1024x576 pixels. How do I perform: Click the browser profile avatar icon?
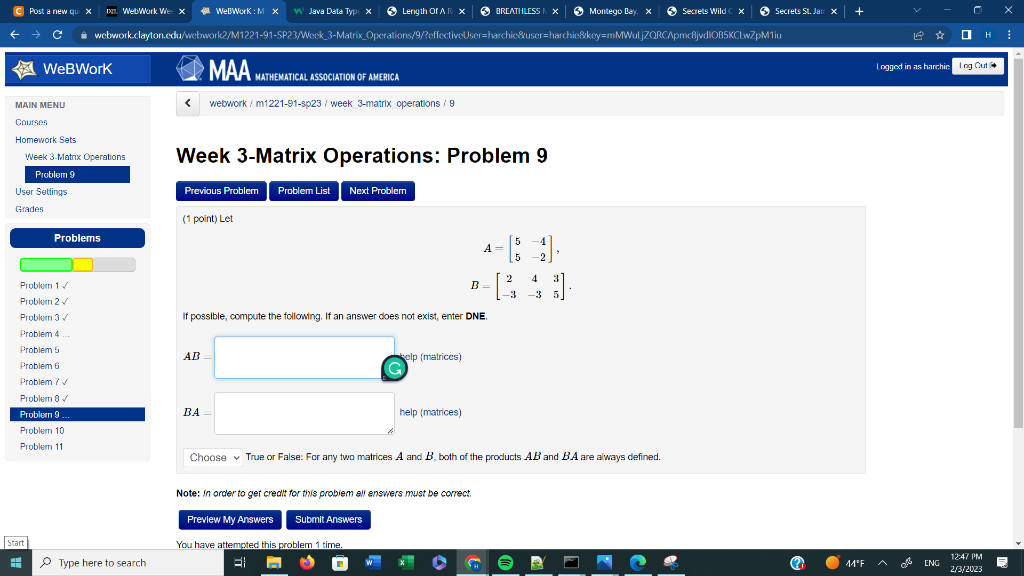pyautogui.click(x=985, y=32)
